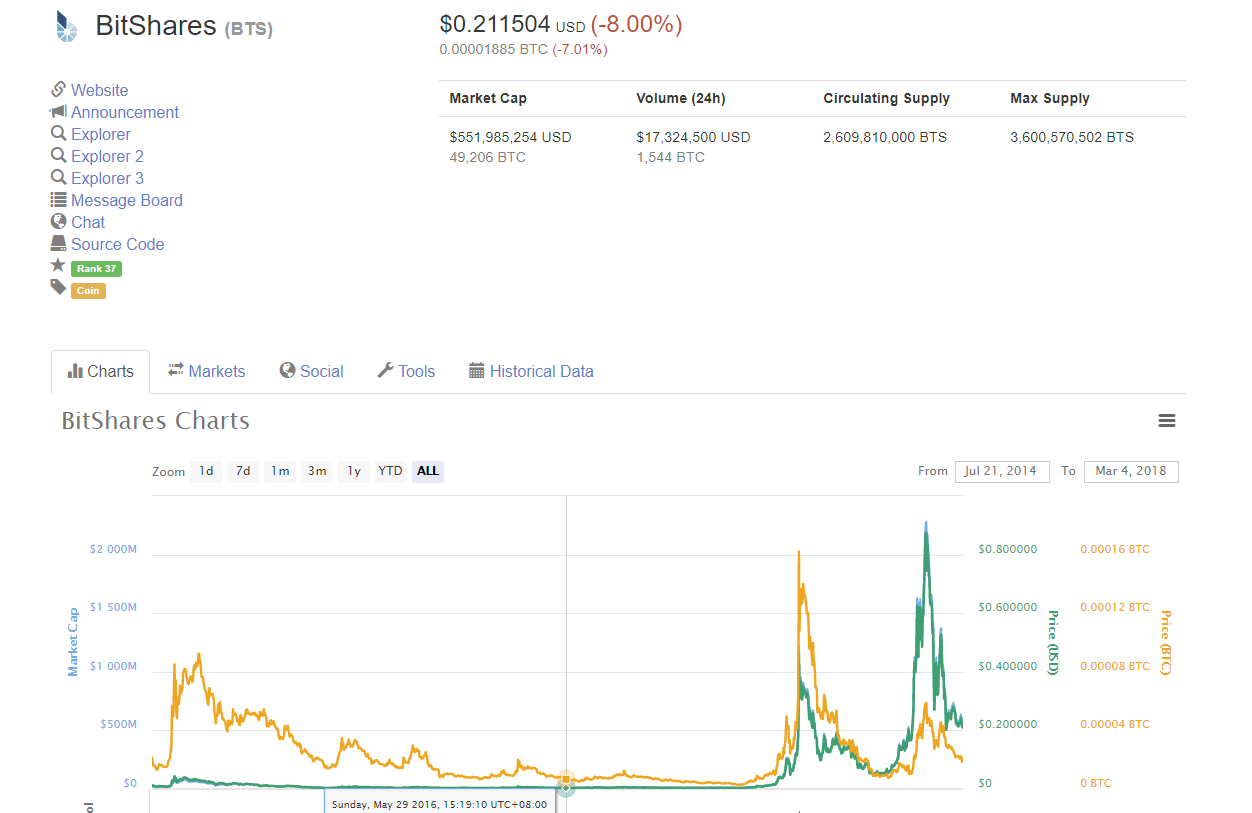The width and height of the screenshot is (1252, 813).
Task: Click the megaphone icon beside Announcement
Action: pyautogui.click(x=58, y=111)
